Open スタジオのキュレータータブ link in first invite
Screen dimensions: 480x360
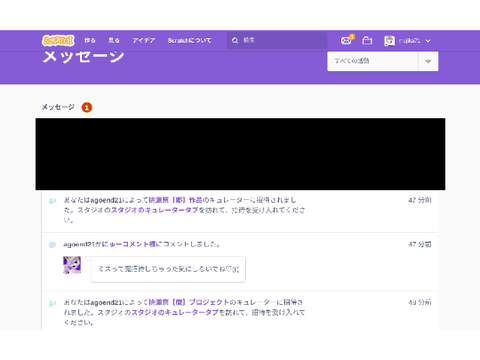pos(155,210)
